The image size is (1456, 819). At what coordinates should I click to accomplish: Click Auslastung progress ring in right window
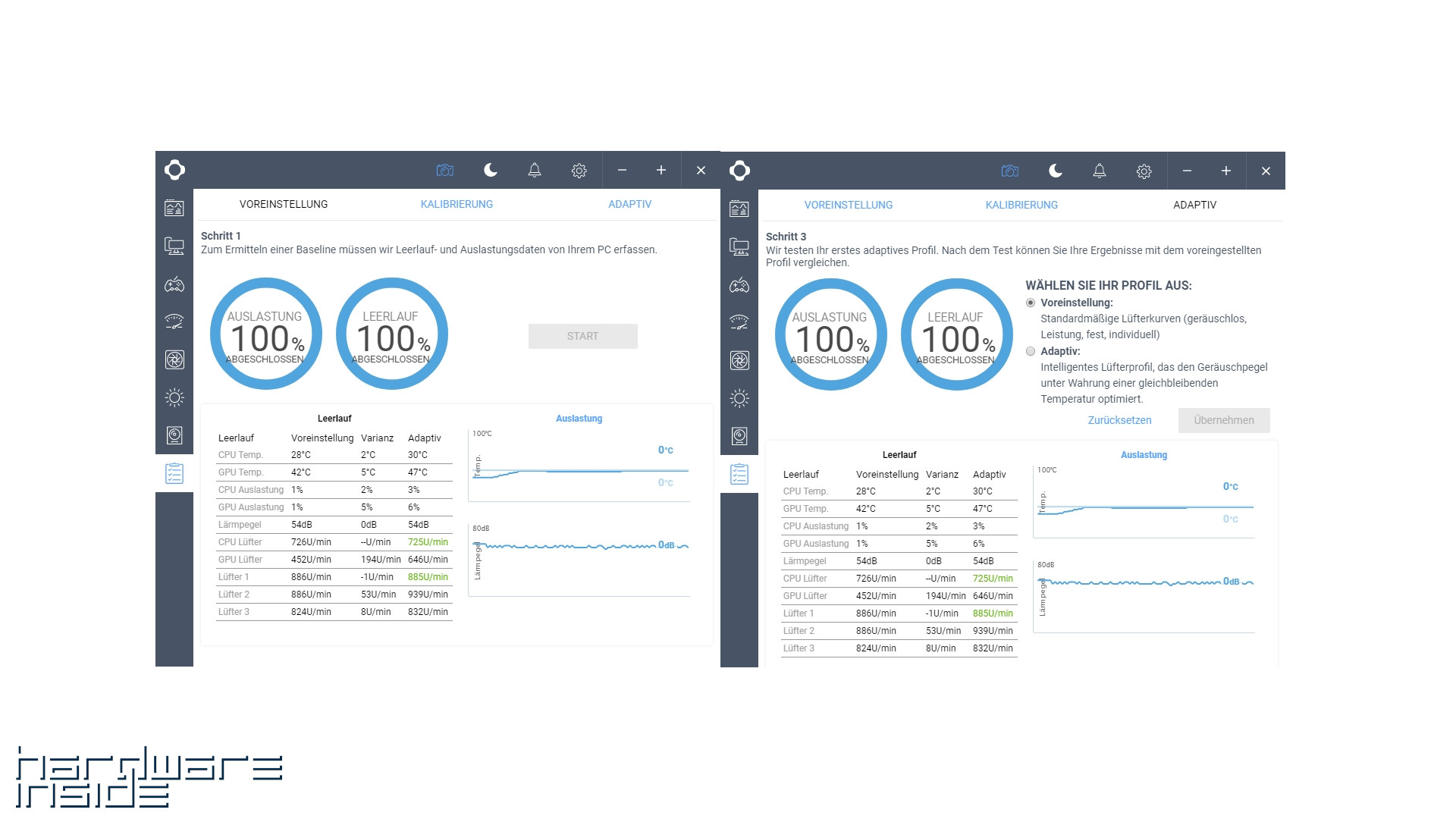tap(830, 334)
